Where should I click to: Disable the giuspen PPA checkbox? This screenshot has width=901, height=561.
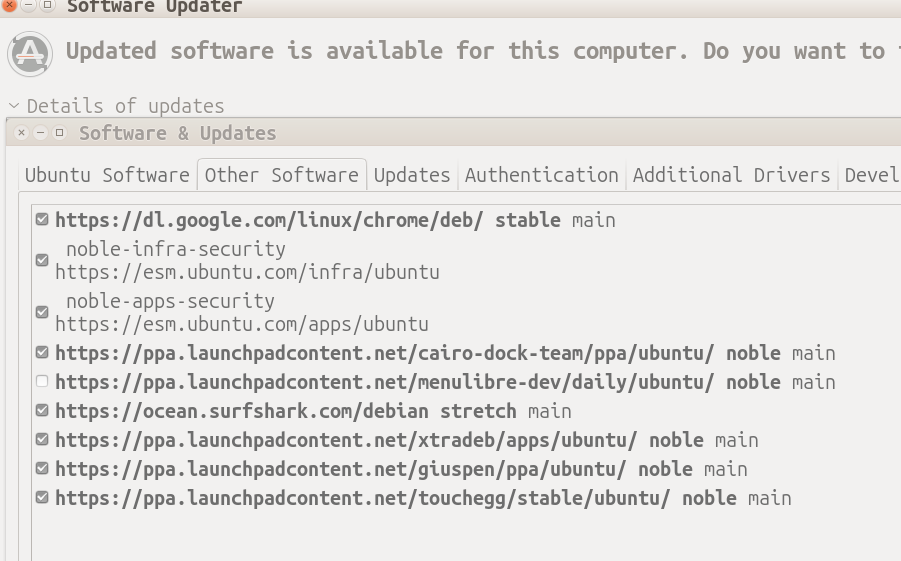pos(42,468)
